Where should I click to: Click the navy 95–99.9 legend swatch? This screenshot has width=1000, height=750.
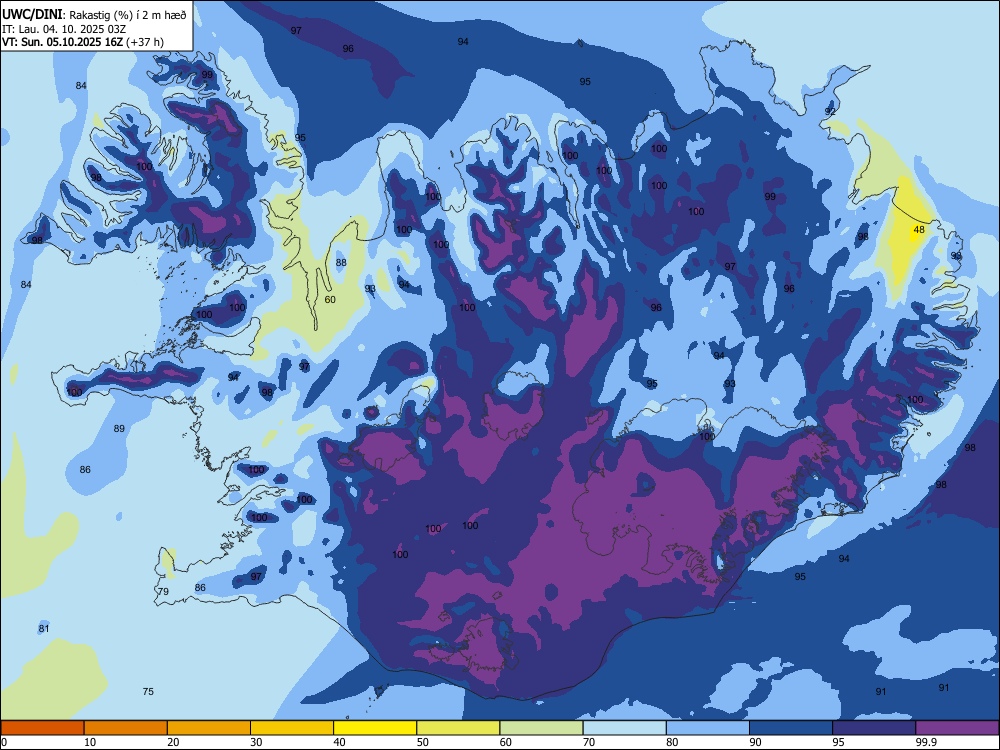coord(874,728)
